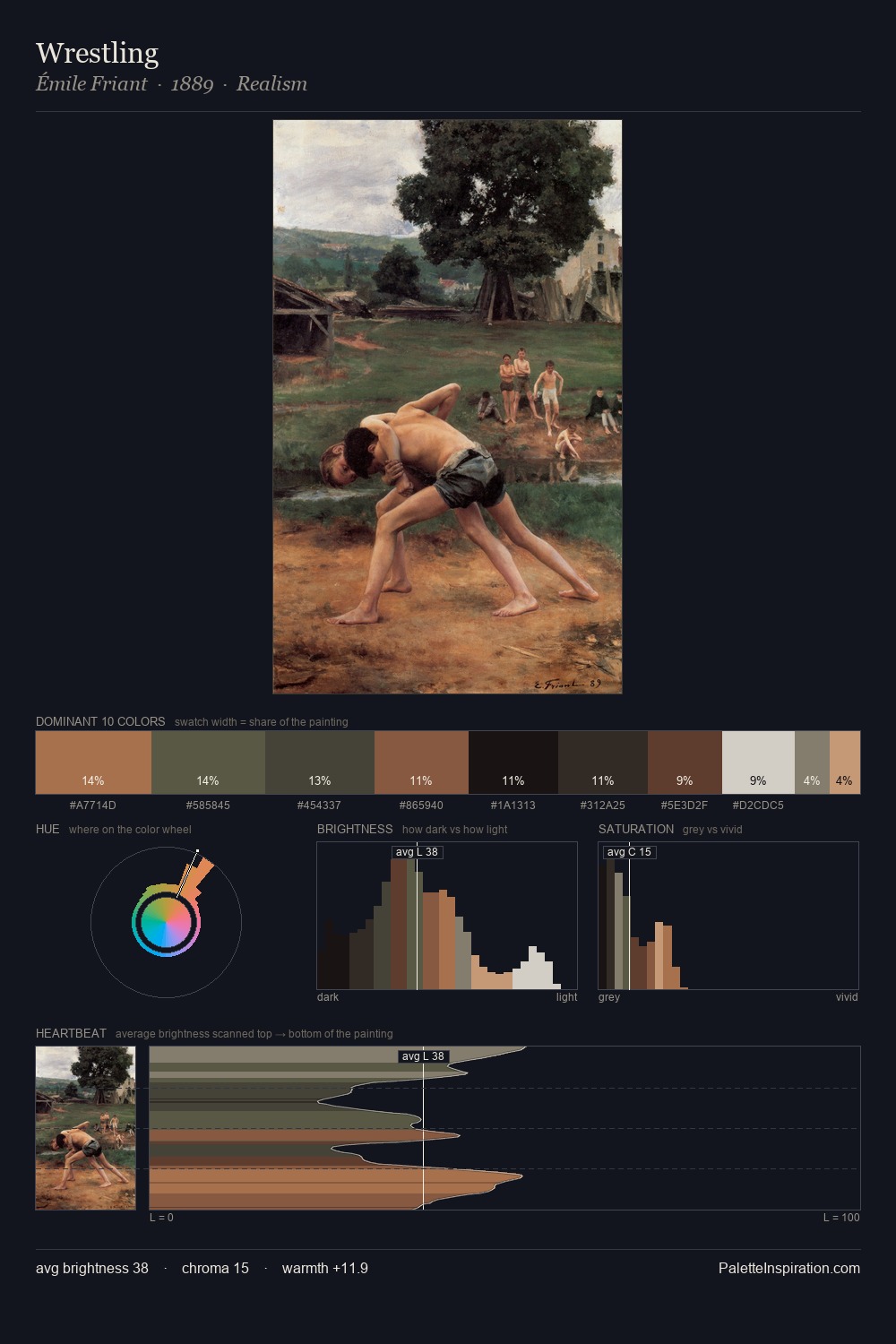Click the hex code #1A1313 label
The image size is (896, 1344).
pos(513,805)
